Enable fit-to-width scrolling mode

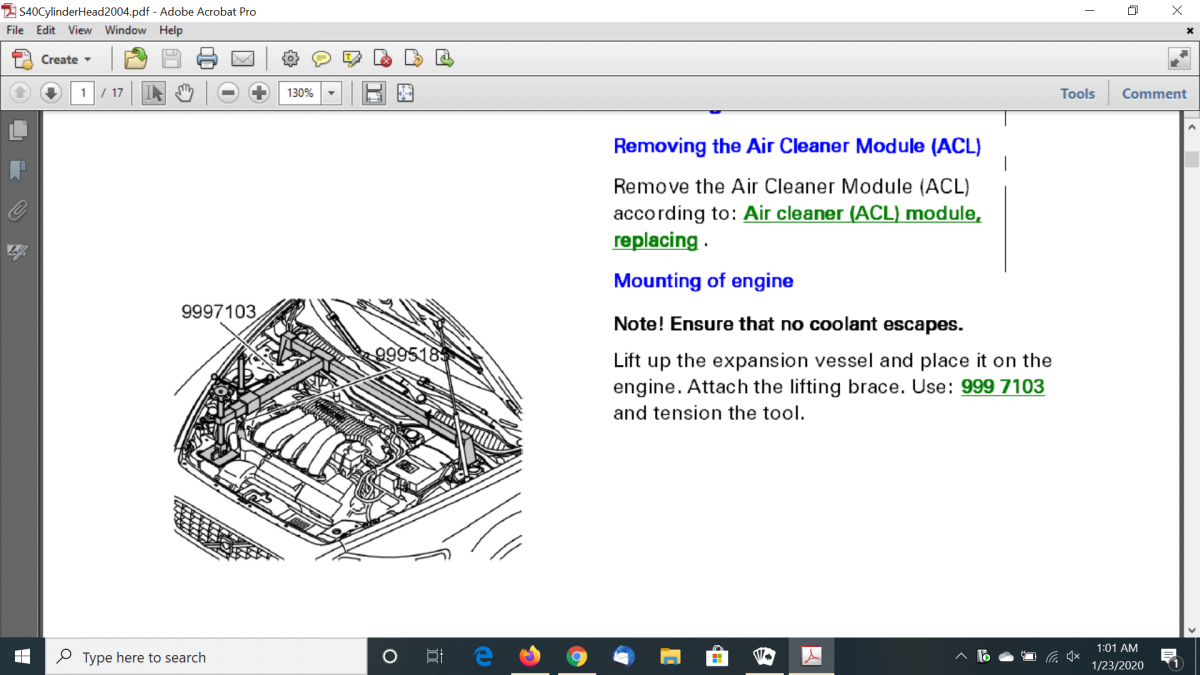(374, 93)
